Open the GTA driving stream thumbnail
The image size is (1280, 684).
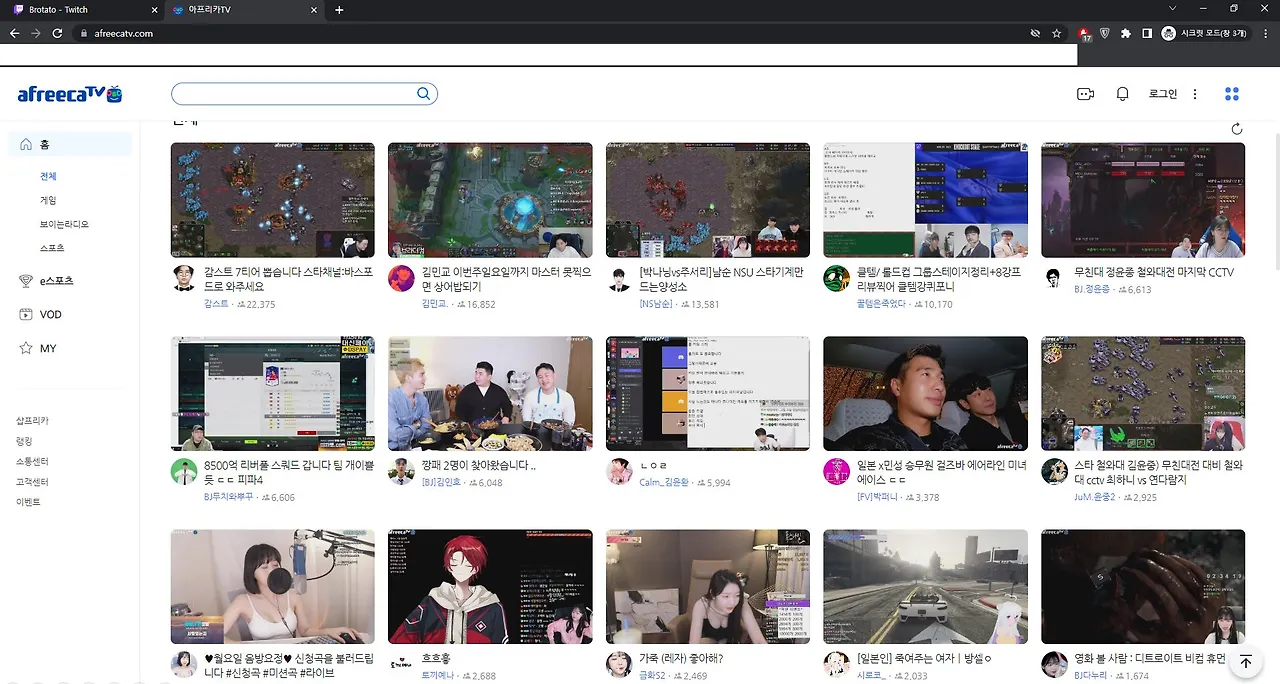point(925,587)
